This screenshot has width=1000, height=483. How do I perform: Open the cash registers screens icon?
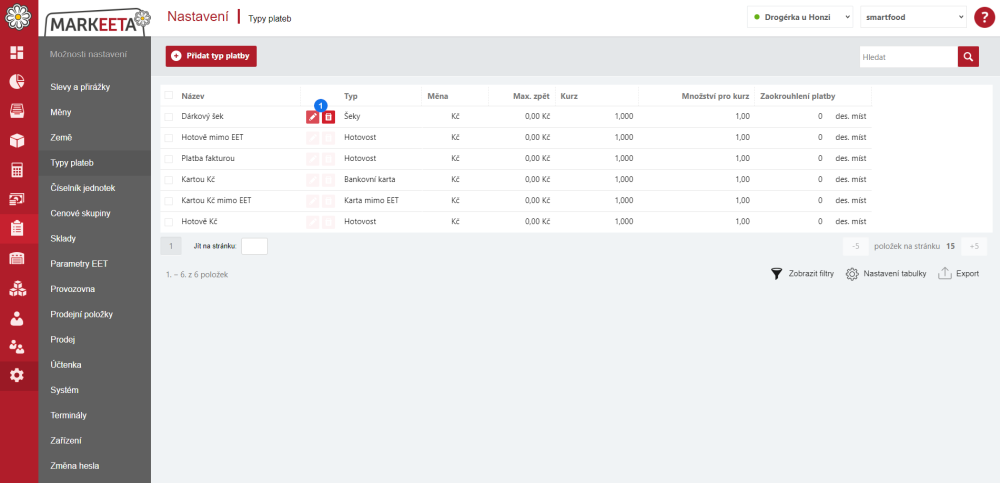[17, 199]
